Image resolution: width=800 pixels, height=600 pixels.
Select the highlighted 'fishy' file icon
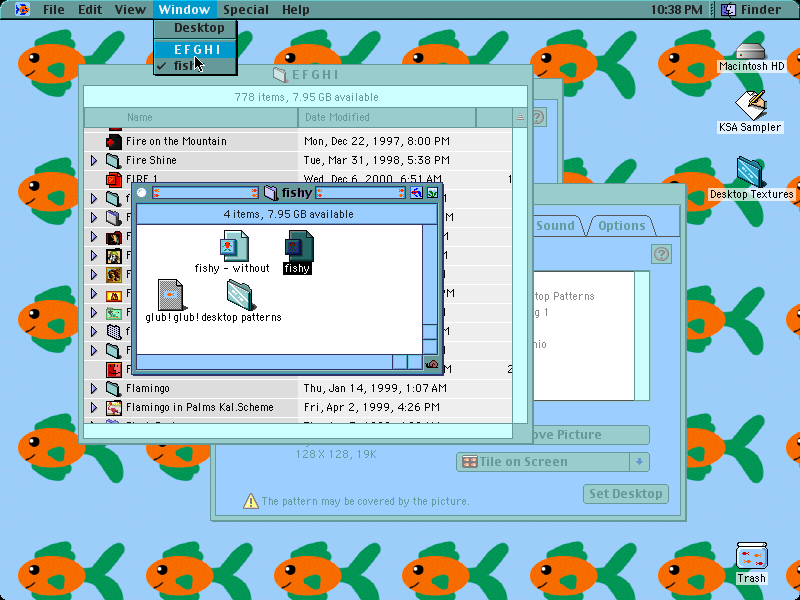click(x=298, y=246)
